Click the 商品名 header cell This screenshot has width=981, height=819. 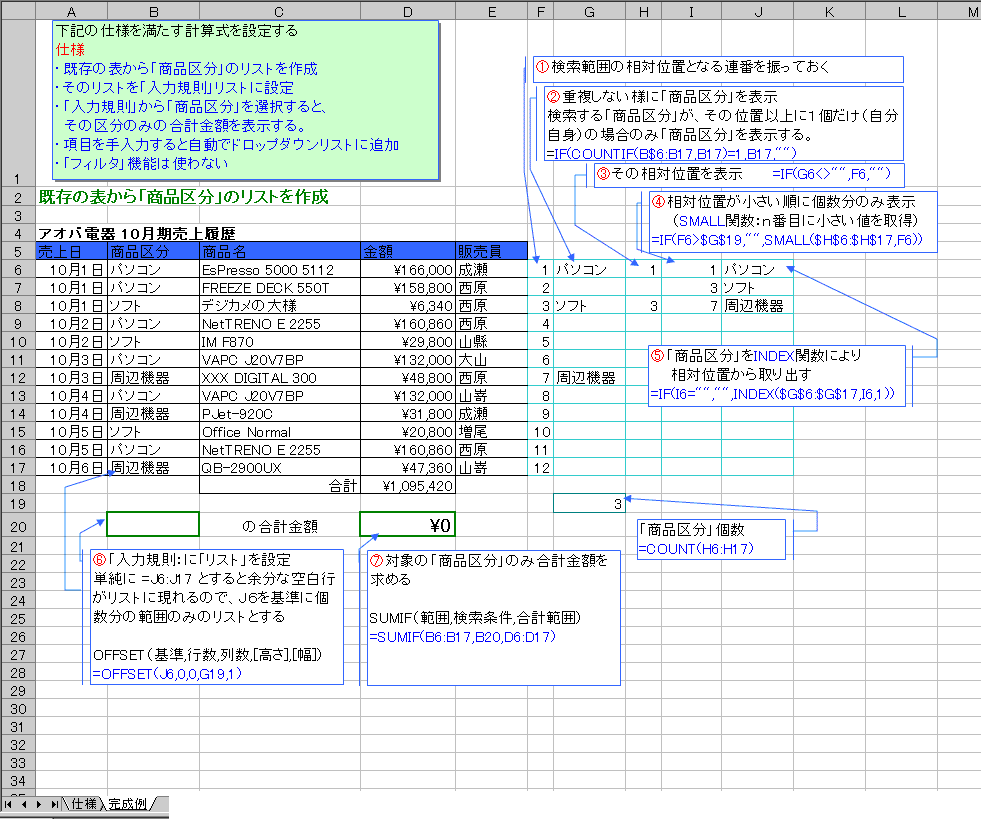pyautogui.click(x=280, y=252)
